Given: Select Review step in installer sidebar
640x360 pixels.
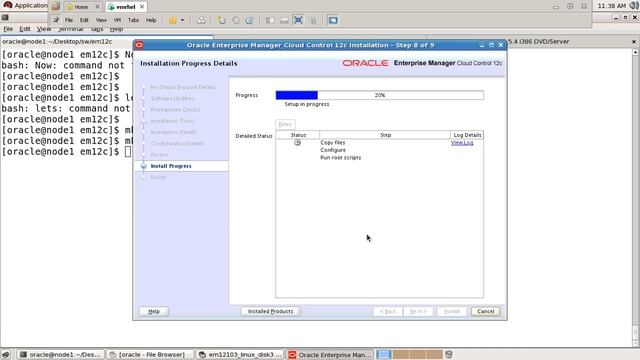Looking at the screenshot, I should (159, 155).
